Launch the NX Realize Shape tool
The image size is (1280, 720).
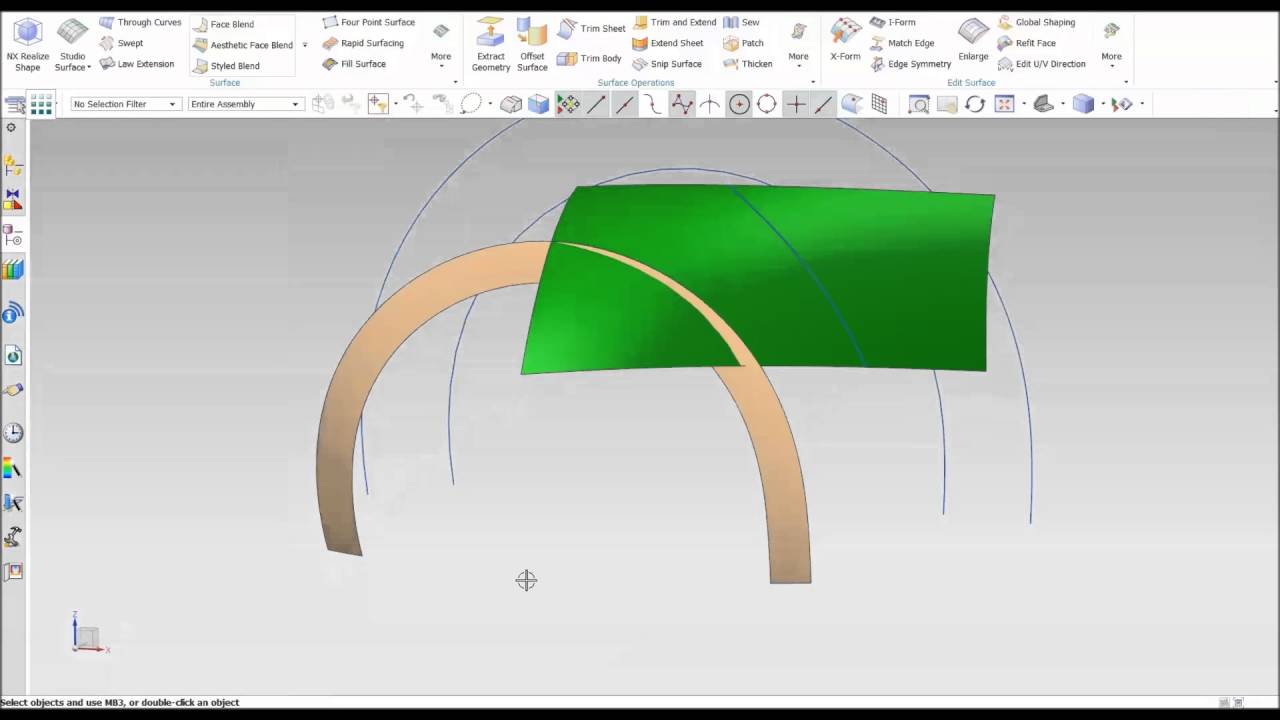click(x=27, y=45)
